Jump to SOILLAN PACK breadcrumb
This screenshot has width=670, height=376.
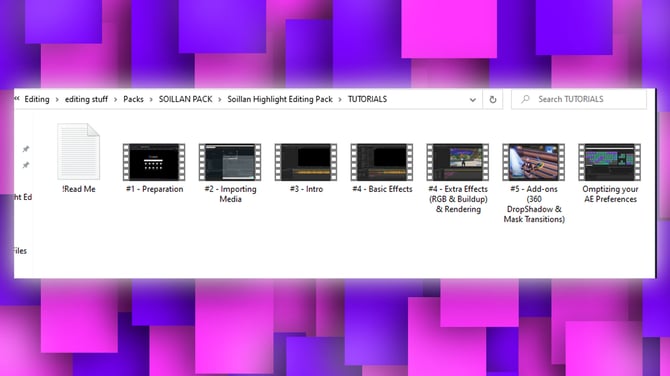click(x=185, y=99)
